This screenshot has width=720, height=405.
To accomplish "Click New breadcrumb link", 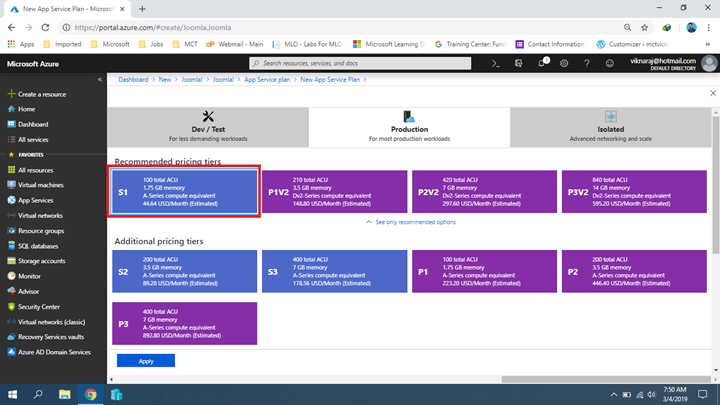I will coord(165,79).
